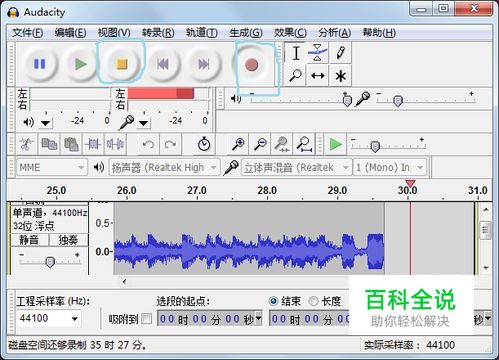The width and height of the screenshot is (499, 360).
Task: Open the output meter dropdown arrow
Action: [45, 123]
